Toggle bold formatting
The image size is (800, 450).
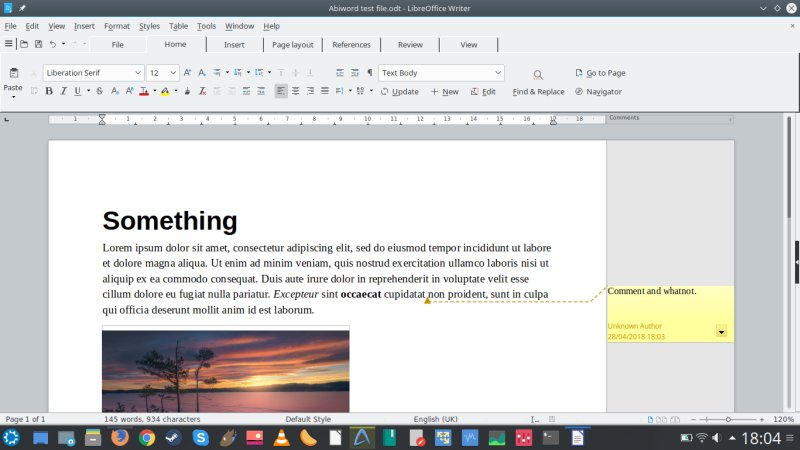(48, 91)
